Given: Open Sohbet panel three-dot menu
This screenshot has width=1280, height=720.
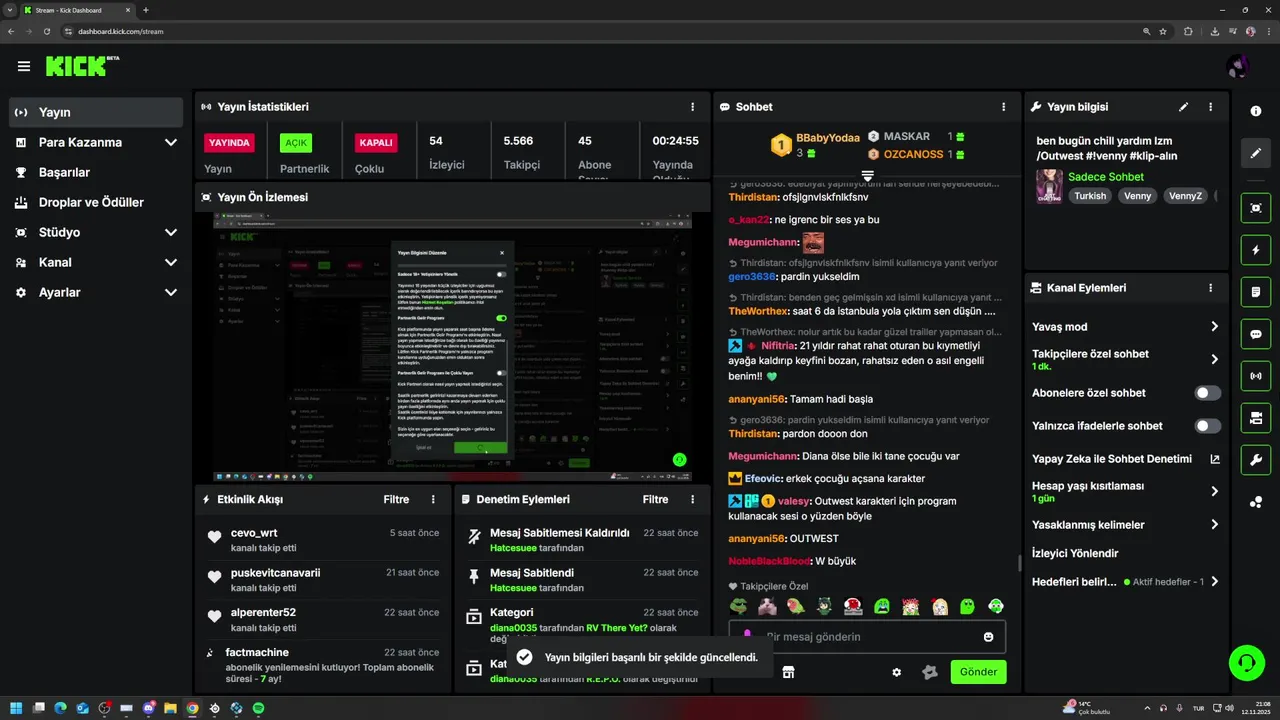Looking at the screenshot, I should tap(1004, 107).
